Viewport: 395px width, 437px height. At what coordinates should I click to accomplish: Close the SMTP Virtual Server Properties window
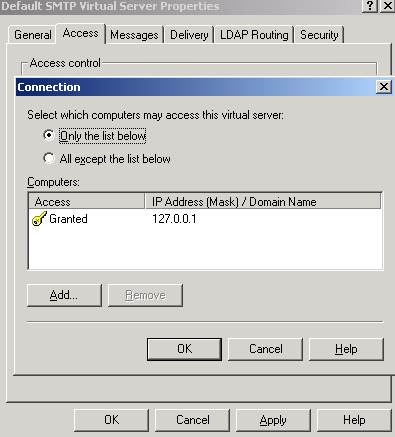[387, 6]
